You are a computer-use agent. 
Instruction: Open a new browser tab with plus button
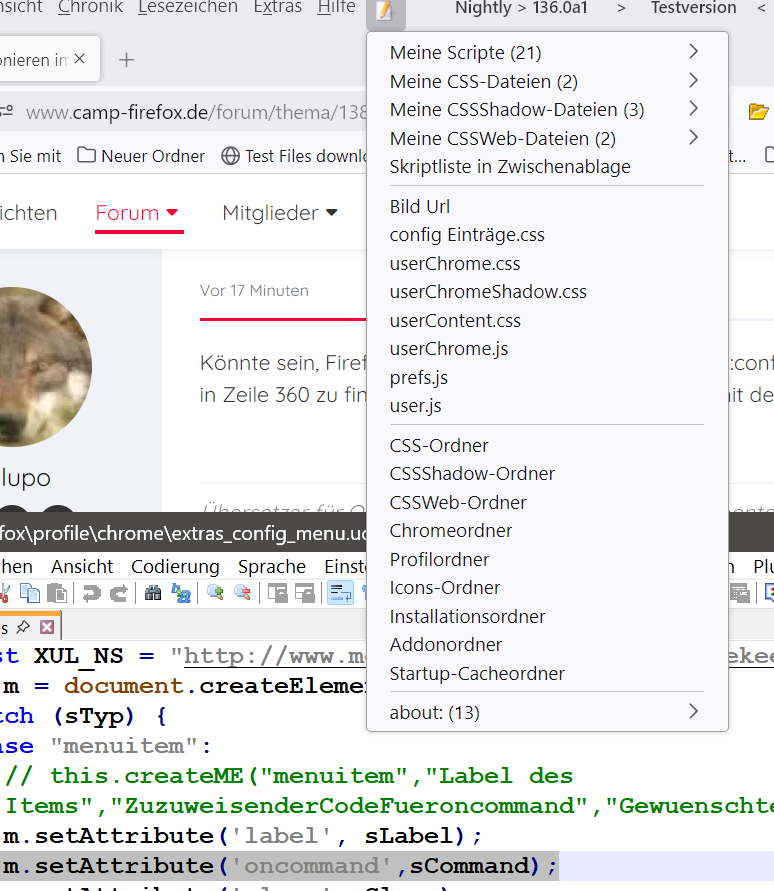click(x=127, y=60)
